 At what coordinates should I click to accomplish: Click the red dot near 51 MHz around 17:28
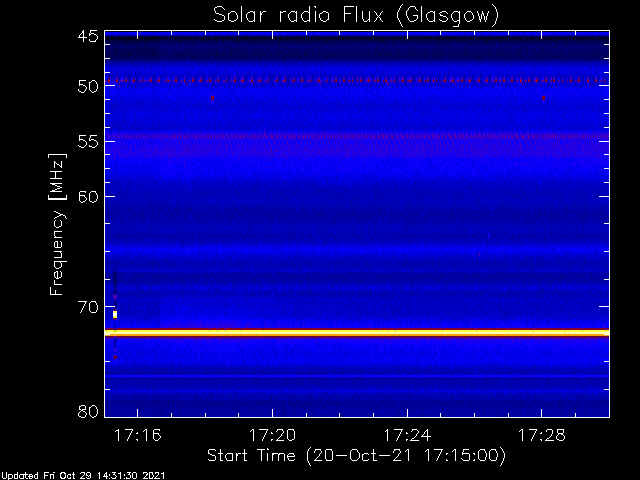(x=543, y=98)
